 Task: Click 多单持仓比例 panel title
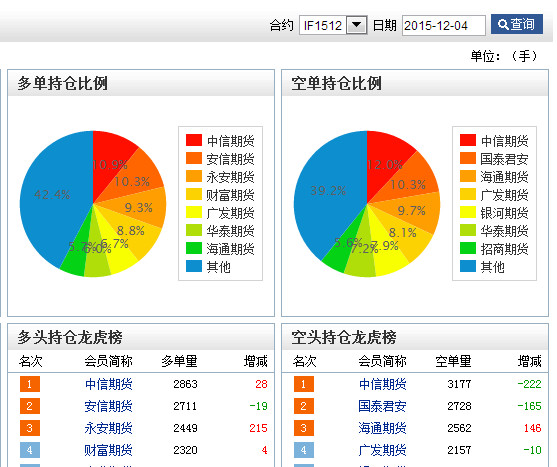coord(63,83)
